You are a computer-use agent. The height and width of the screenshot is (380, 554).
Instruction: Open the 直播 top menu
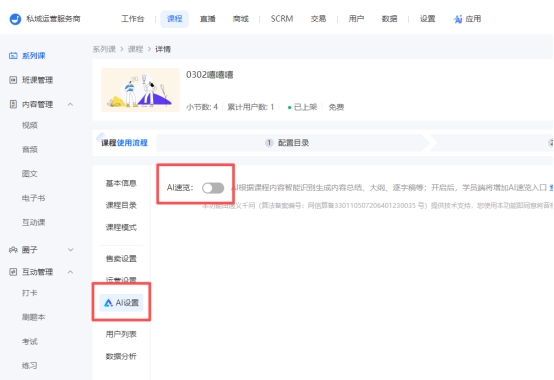208,19
